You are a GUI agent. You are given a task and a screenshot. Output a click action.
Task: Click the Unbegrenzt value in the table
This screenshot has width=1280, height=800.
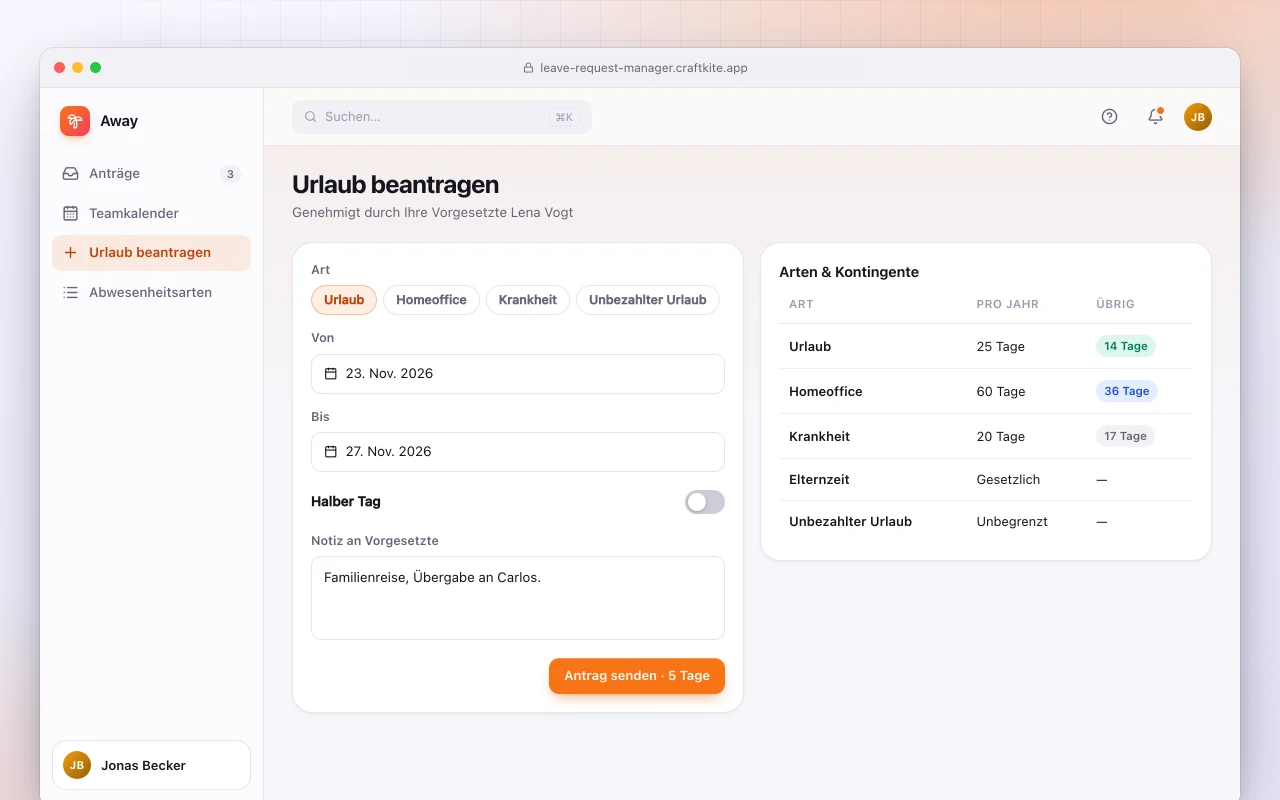point(1012,522)
